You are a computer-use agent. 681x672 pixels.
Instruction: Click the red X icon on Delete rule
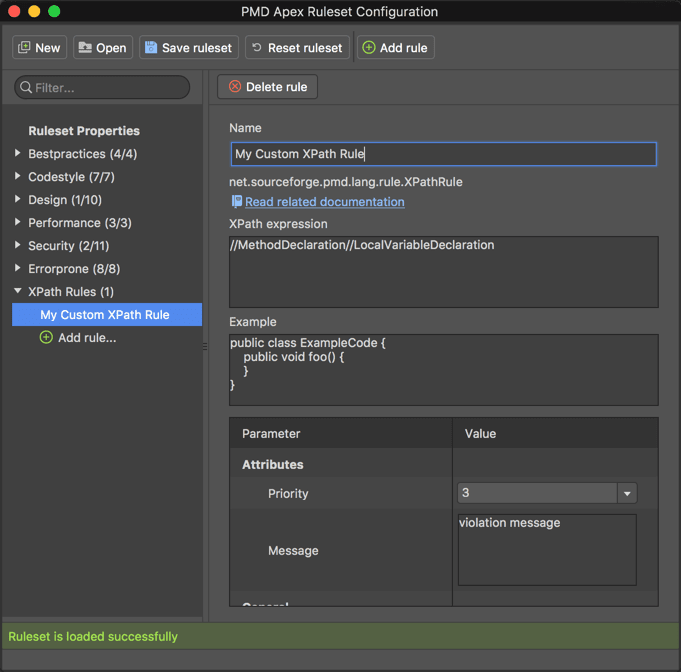coord(235,86)
